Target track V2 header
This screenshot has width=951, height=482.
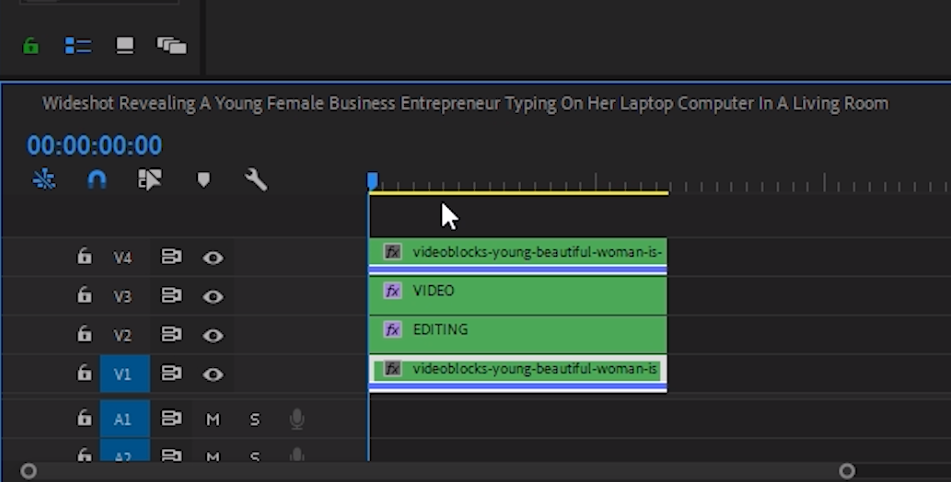(x=123, y=335)
